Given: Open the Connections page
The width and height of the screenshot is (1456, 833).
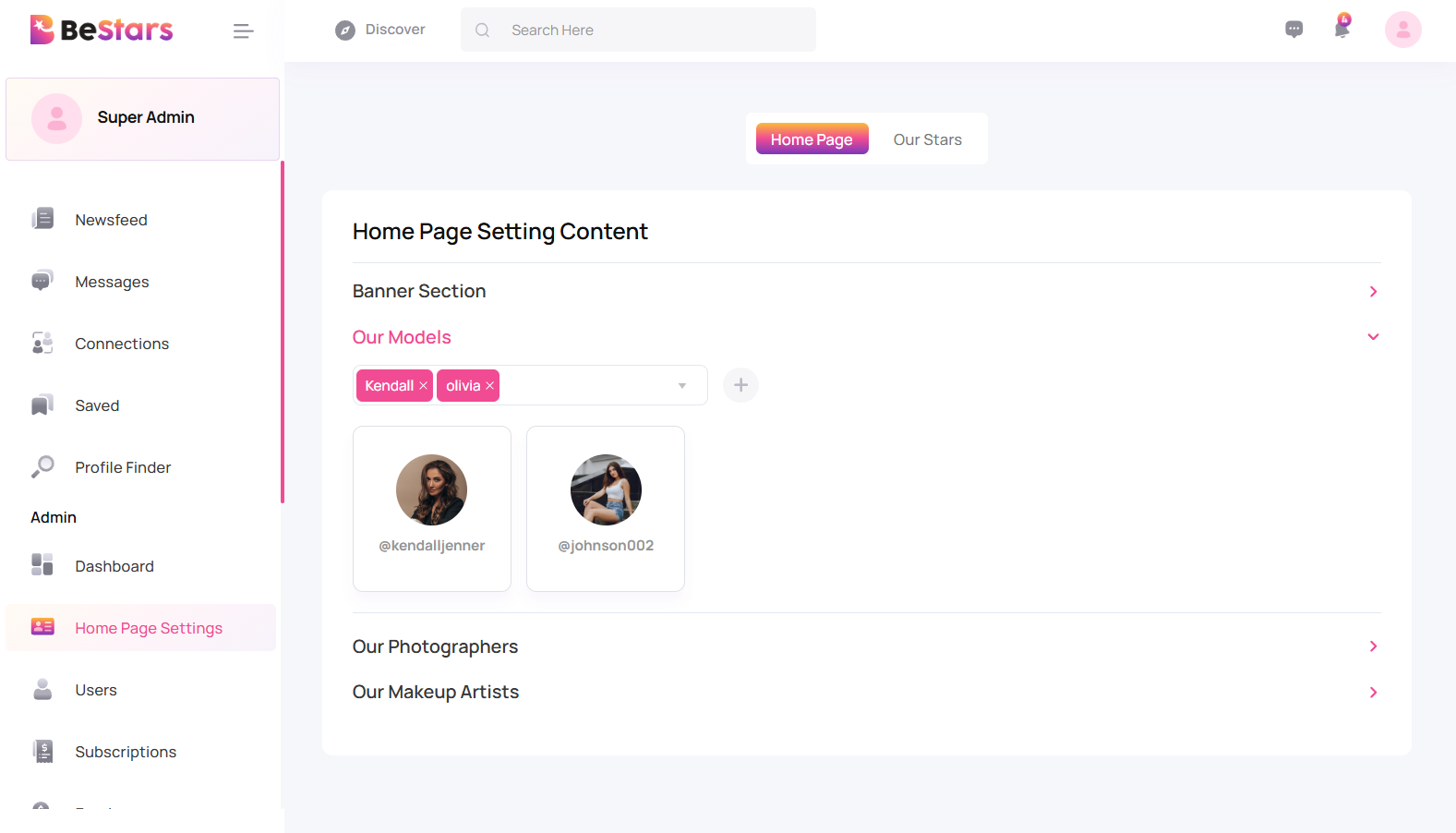Looking at the screenshot, I should 122,343.
